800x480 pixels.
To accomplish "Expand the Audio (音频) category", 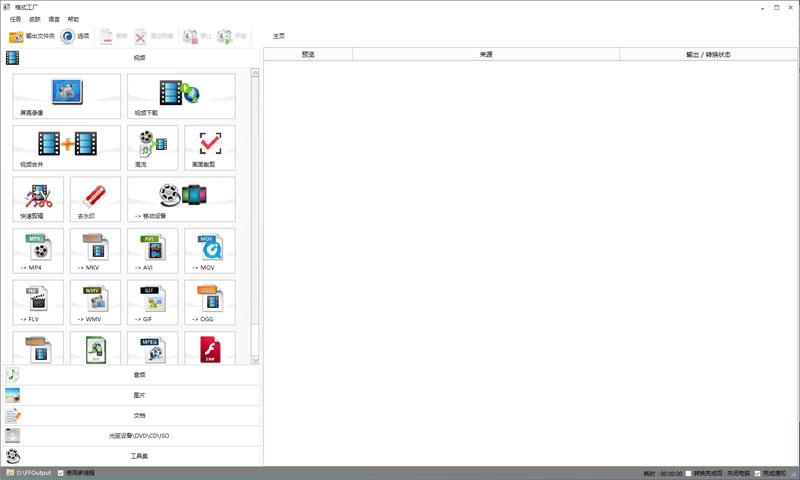I will (x=132, y=375).
